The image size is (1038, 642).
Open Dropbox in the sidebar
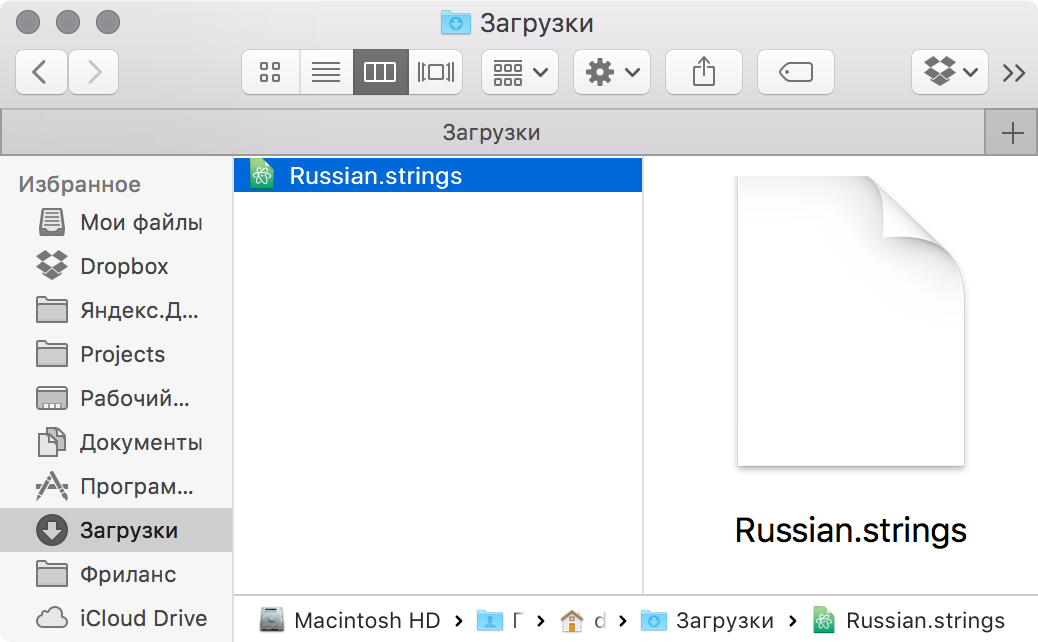click(x=123, y=267)
